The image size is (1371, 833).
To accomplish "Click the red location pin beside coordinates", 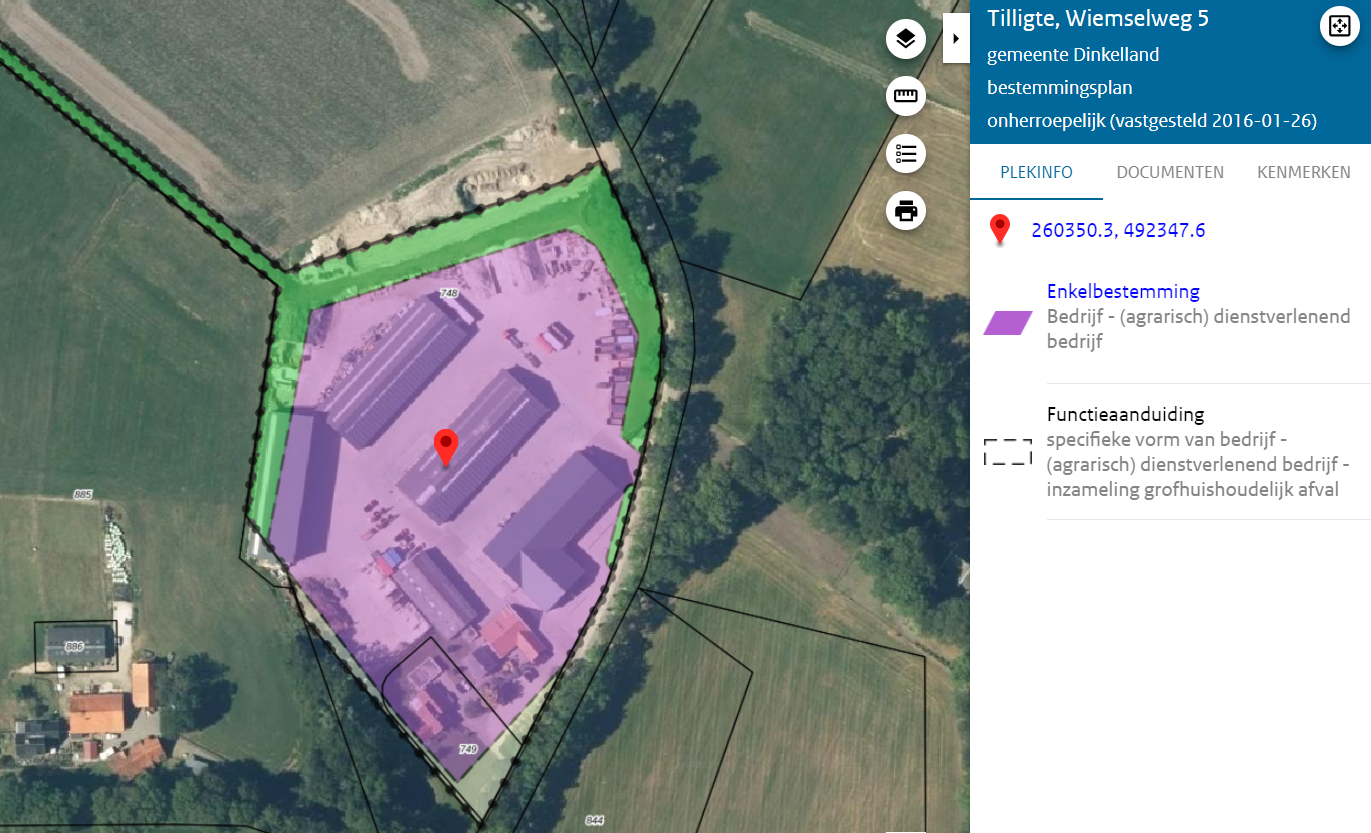I will (999, 230).
